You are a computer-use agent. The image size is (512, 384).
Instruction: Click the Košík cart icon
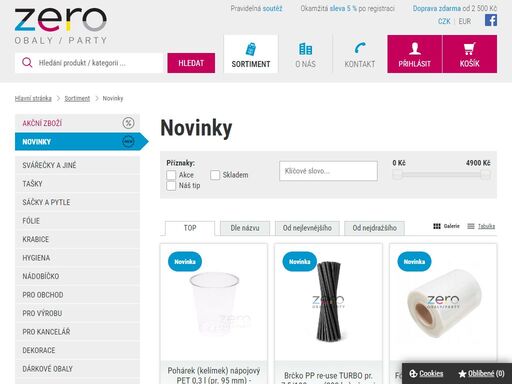coord(469,49)
